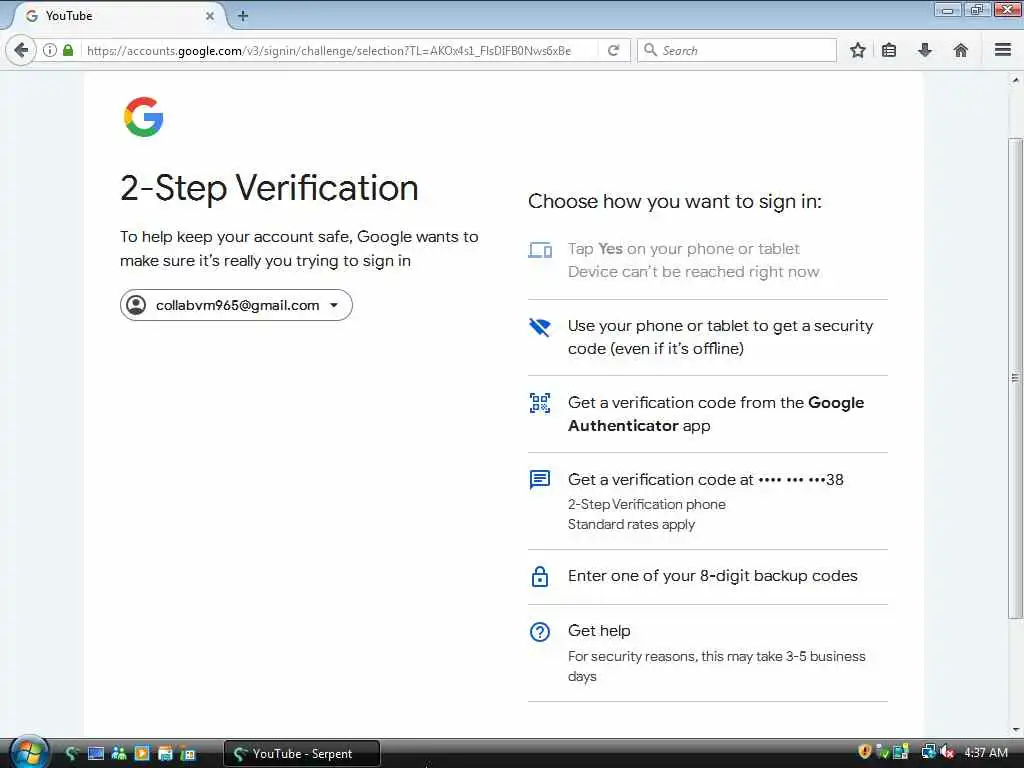Choose 8-digit backup codes option
Viewport: 1024px width, 768px height.
pyautogui.click(x=708, y=576)
